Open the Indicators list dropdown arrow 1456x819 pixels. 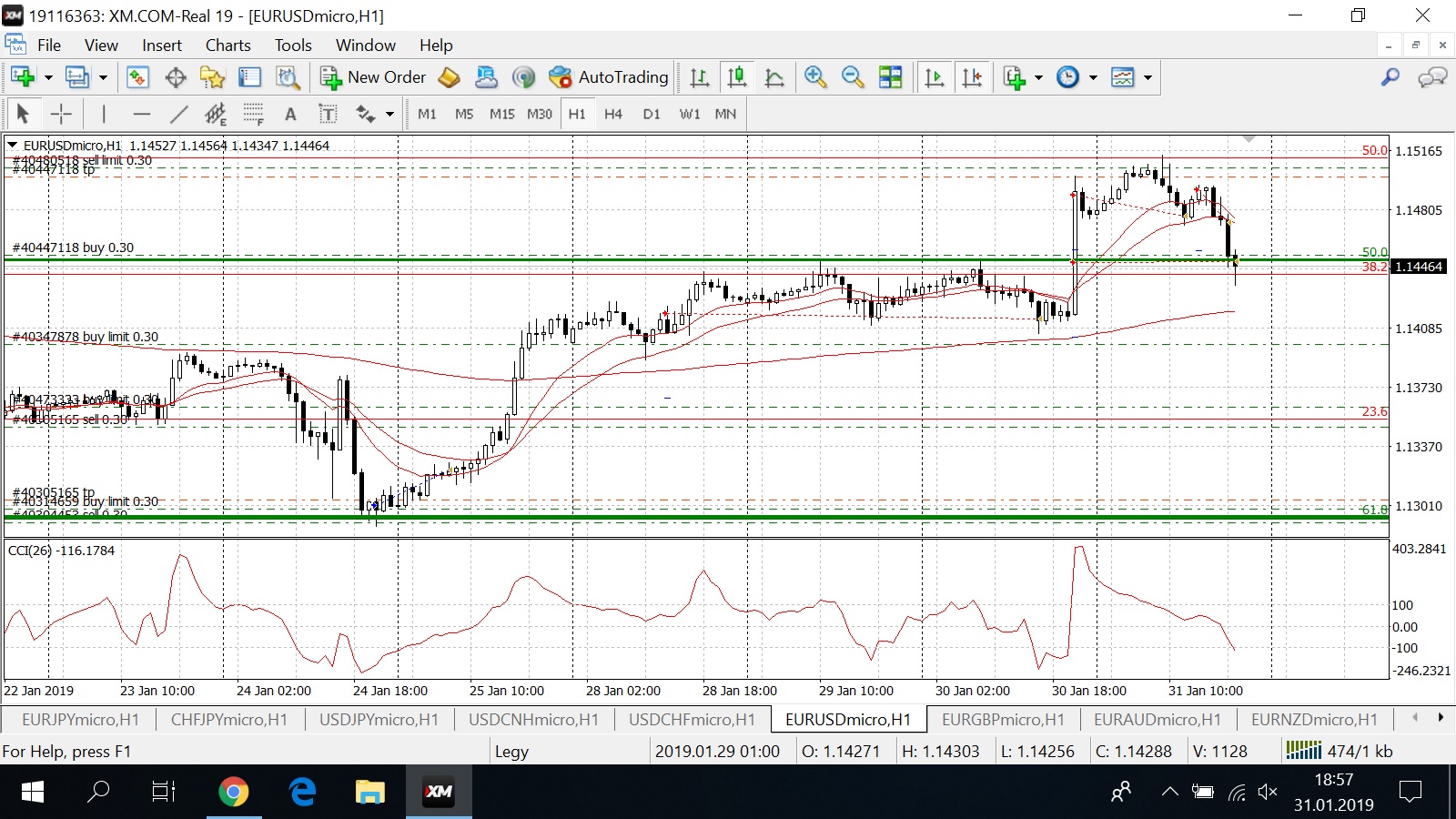pos(1038,77)
